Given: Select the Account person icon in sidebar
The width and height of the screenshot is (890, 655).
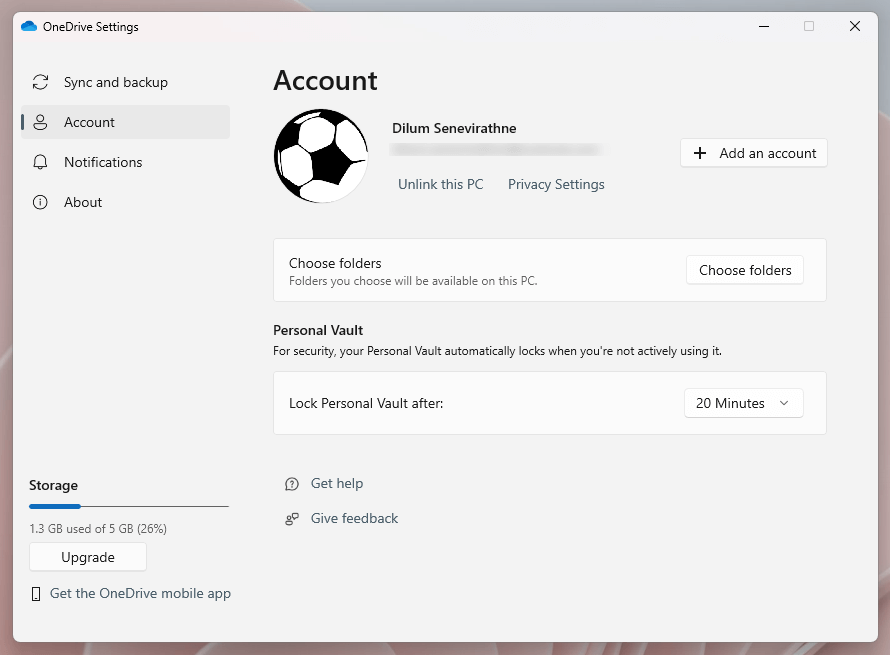Looking at the screenshot, I should [x=40, y=122].
